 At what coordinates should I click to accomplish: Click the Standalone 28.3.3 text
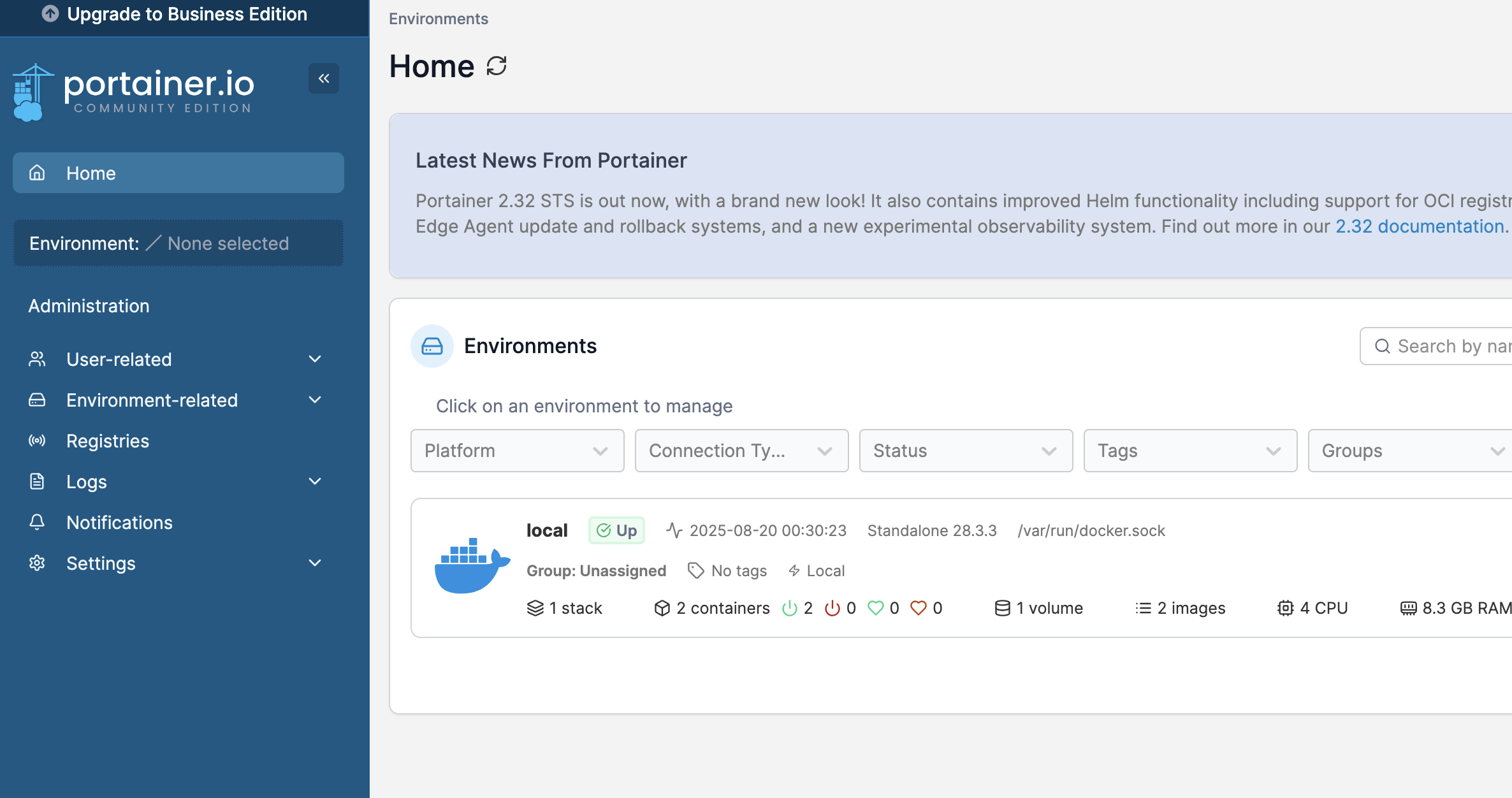932,530
